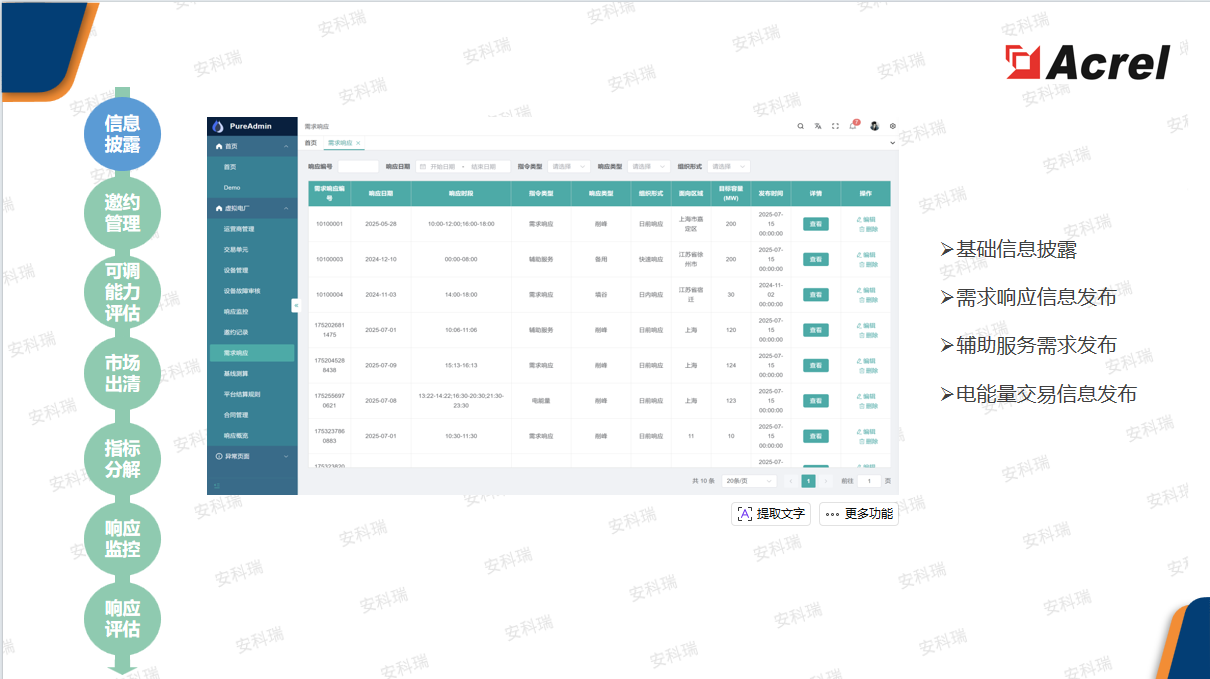Toggle fullscreen mode icon in header

tap(836, 126)
